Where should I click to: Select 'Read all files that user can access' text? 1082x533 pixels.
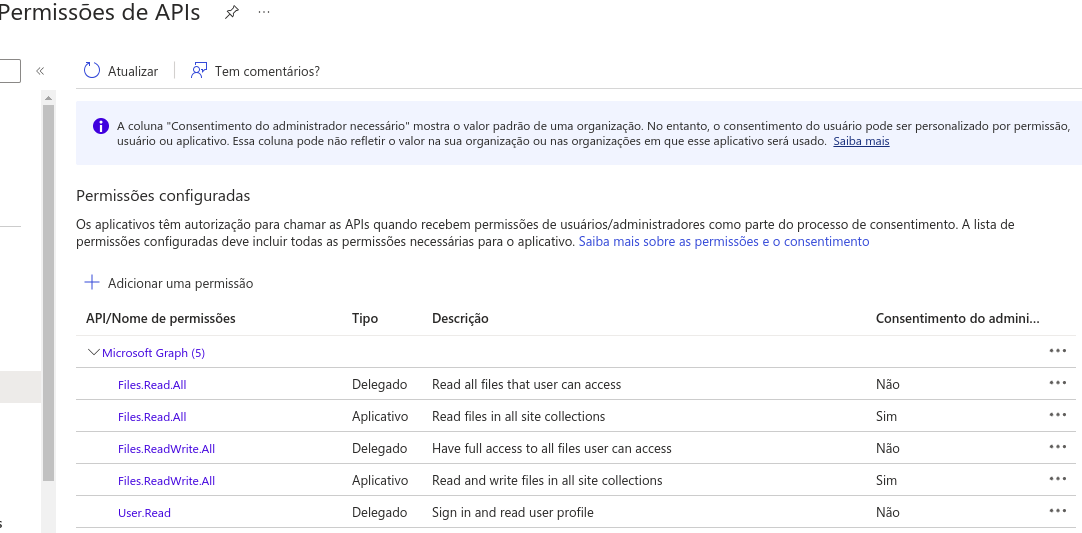[527, 385]
